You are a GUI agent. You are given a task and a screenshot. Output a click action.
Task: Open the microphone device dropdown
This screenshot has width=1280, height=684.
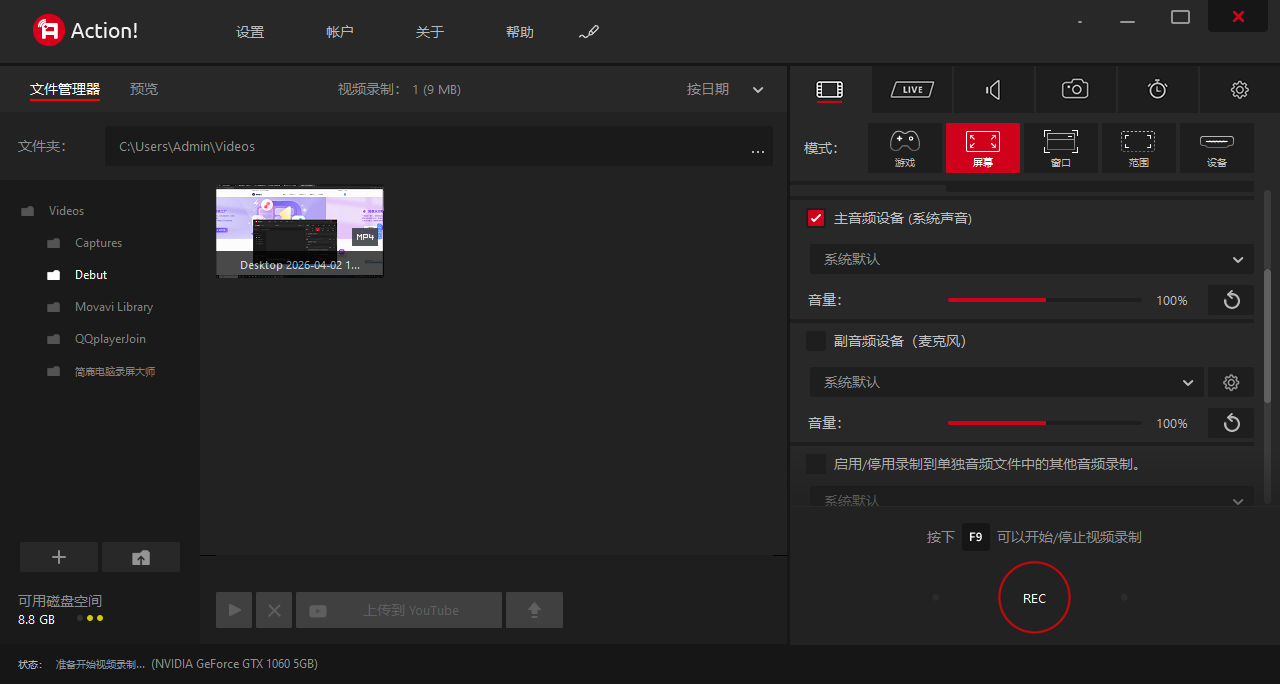(1004, 382)
